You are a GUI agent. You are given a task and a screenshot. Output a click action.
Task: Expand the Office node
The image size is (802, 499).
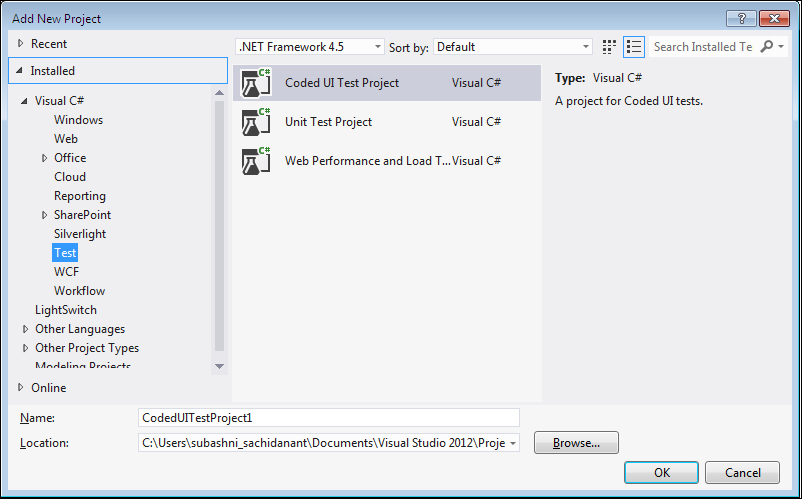coord(44,158)
